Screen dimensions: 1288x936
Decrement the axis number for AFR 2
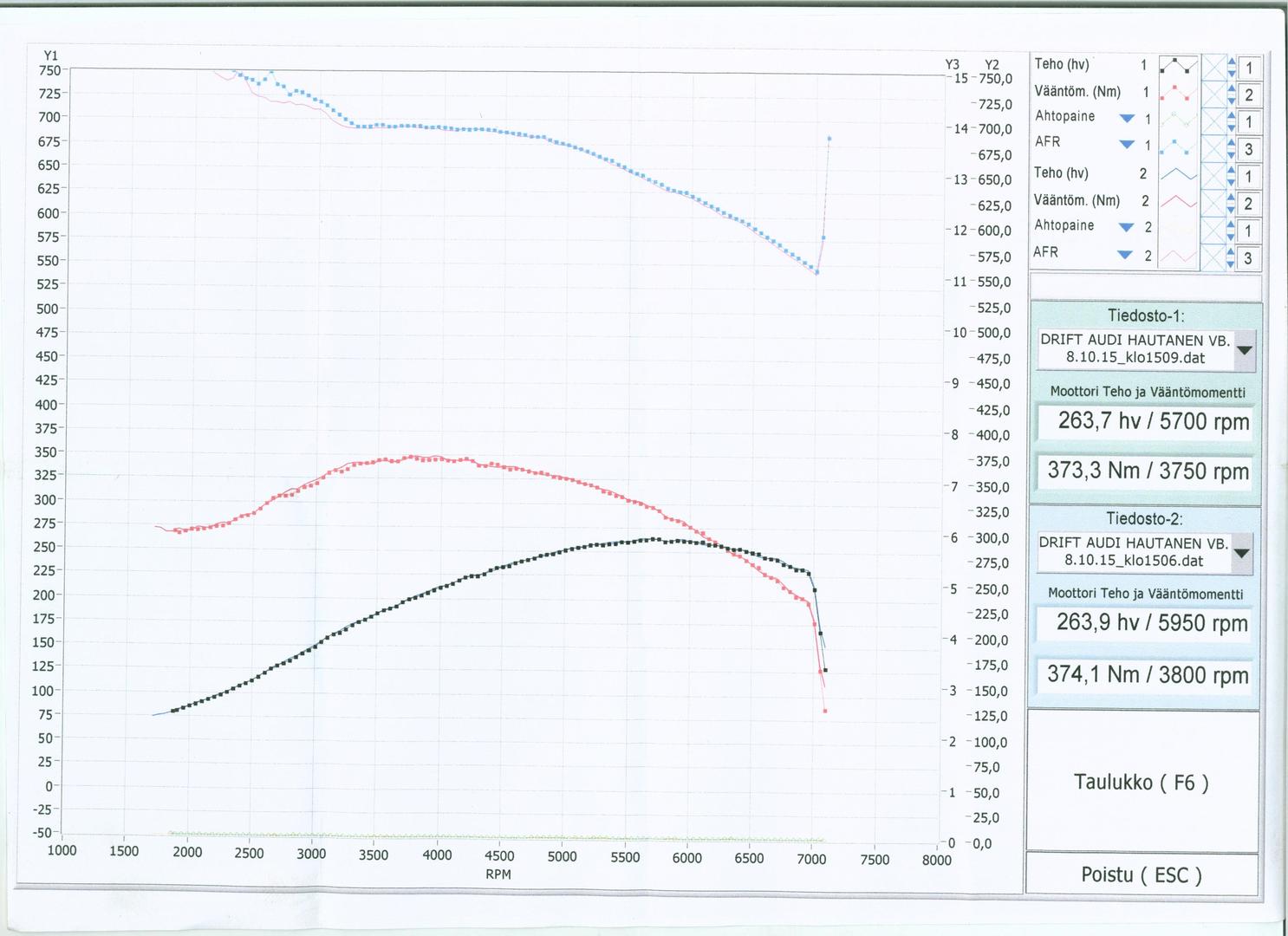pyautogui.click(x=1232, y=263)
